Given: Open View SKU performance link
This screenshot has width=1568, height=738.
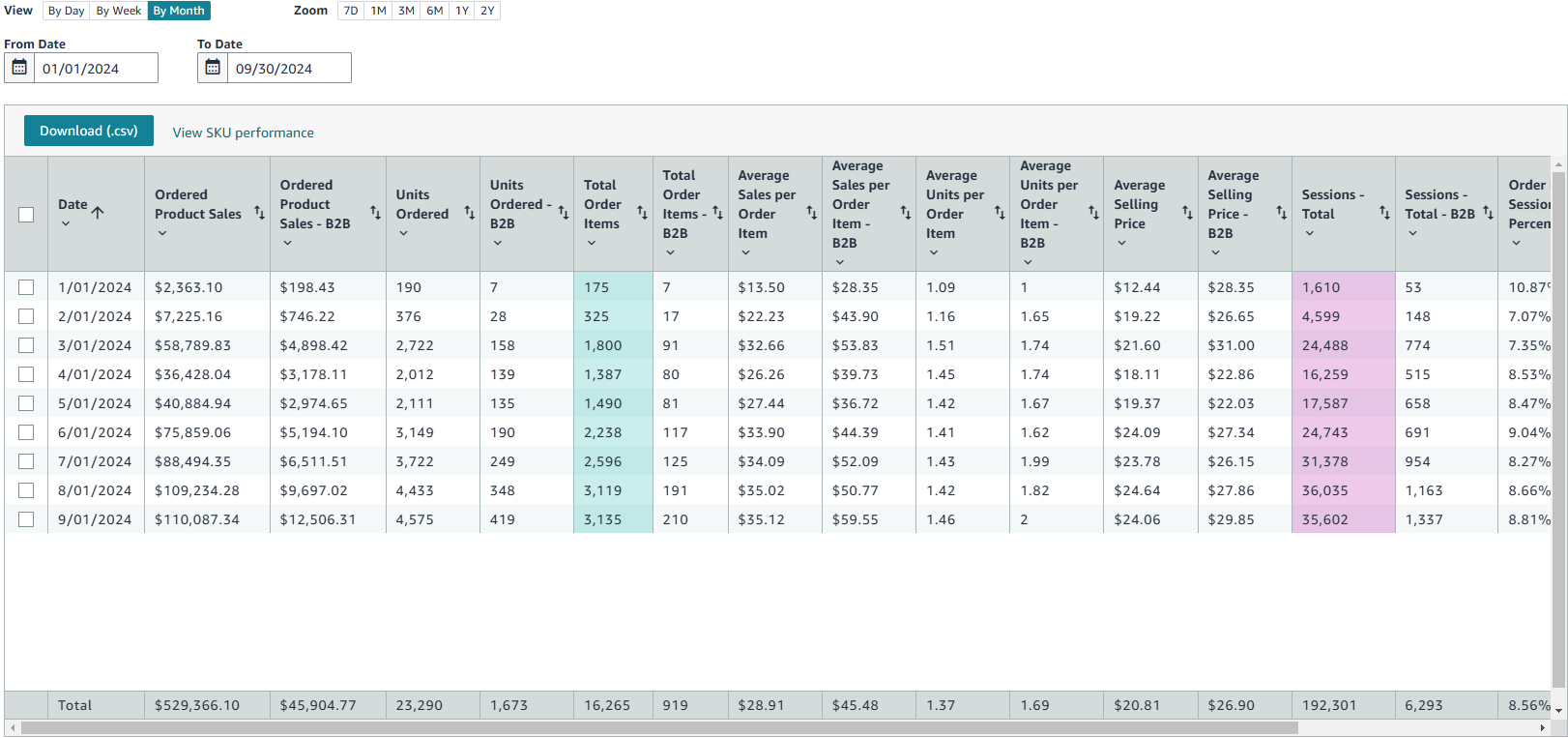Looking at the screenshot, I should pos(243,133).
